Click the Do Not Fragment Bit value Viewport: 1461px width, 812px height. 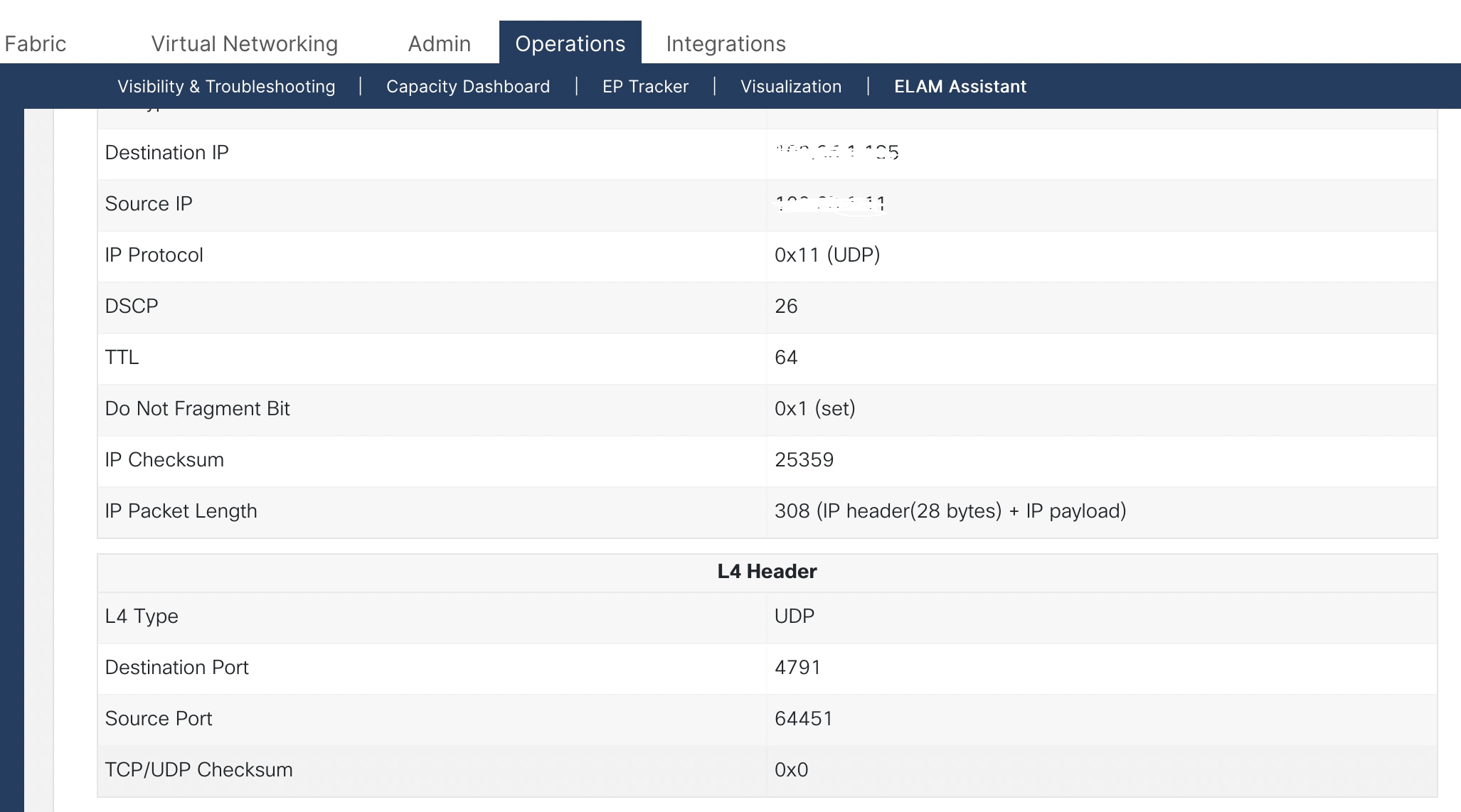[x=815, y=409]
